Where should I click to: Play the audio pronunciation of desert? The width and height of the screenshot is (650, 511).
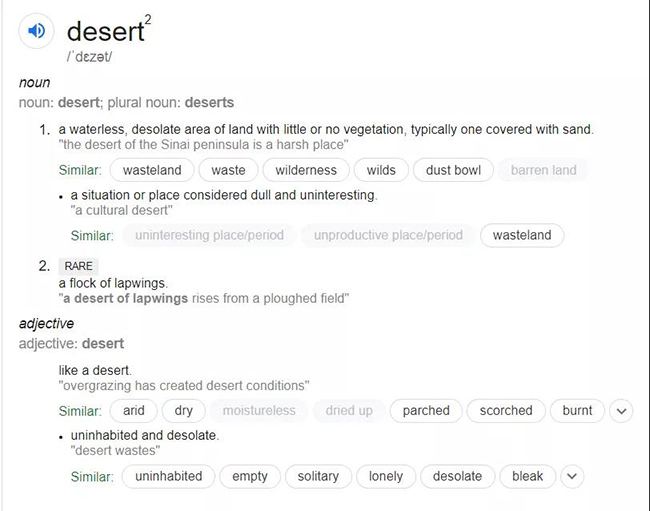pyautogui.click(x=37, y=32)
